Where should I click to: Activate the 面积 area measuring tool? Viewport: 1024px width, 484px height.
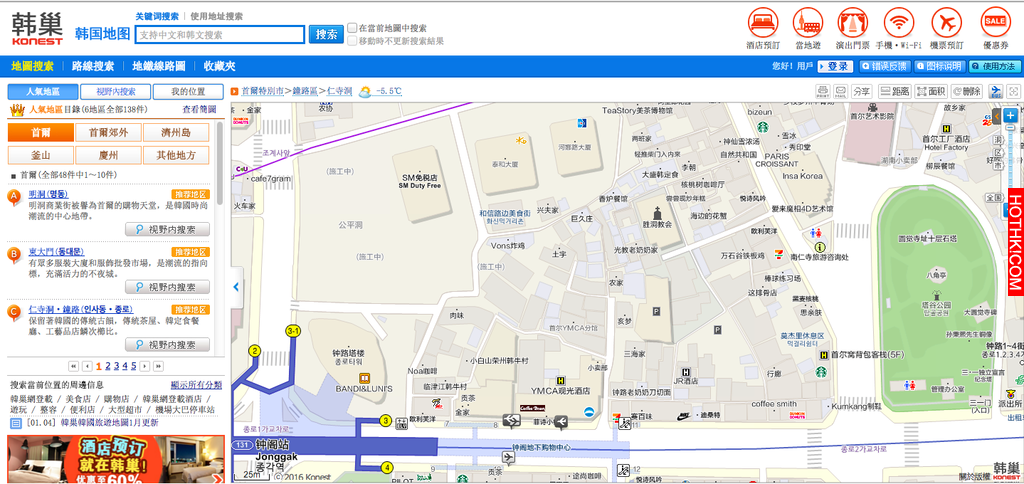click(931, 91)
